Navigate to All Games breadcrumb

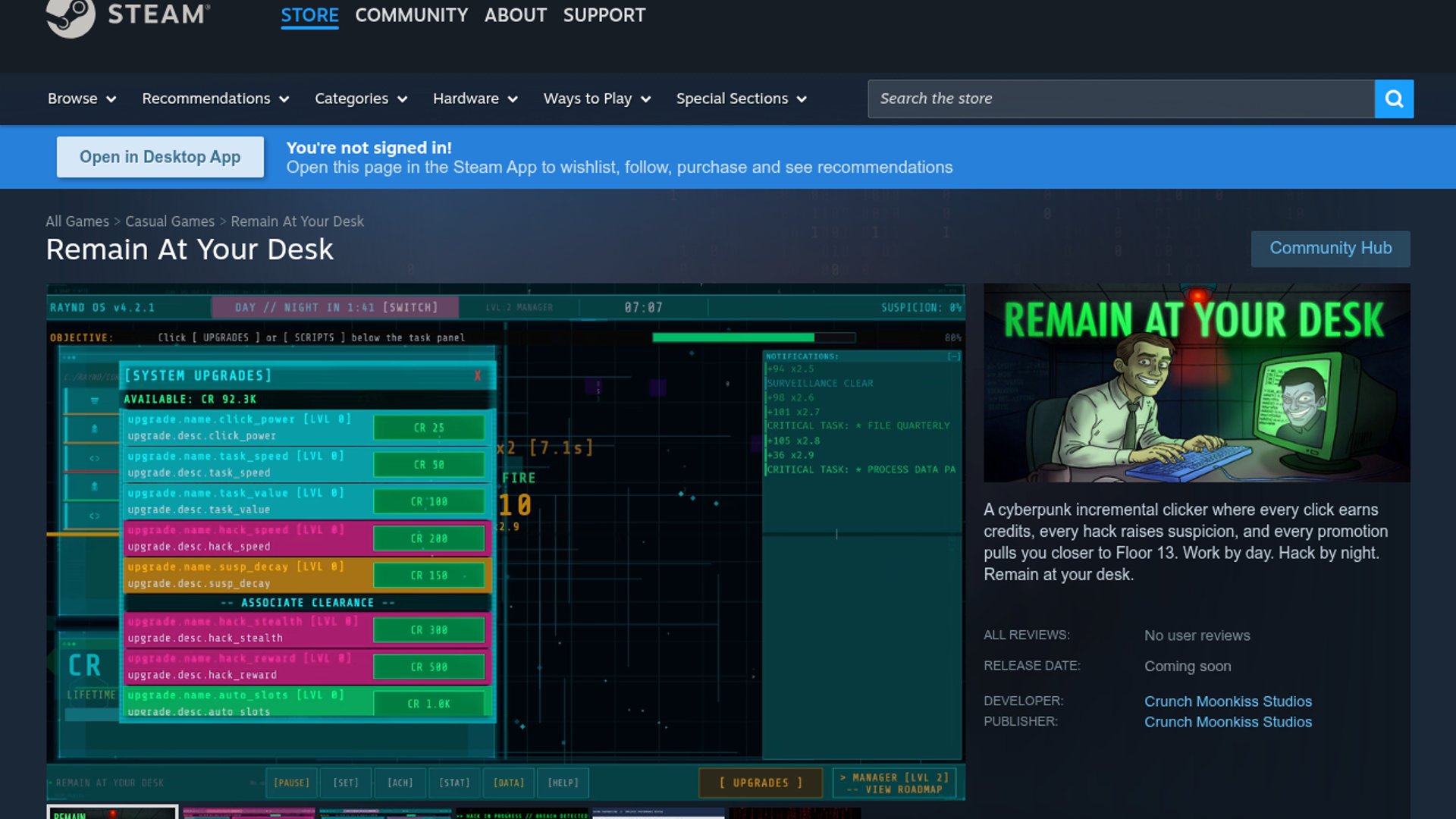[77, 221]
